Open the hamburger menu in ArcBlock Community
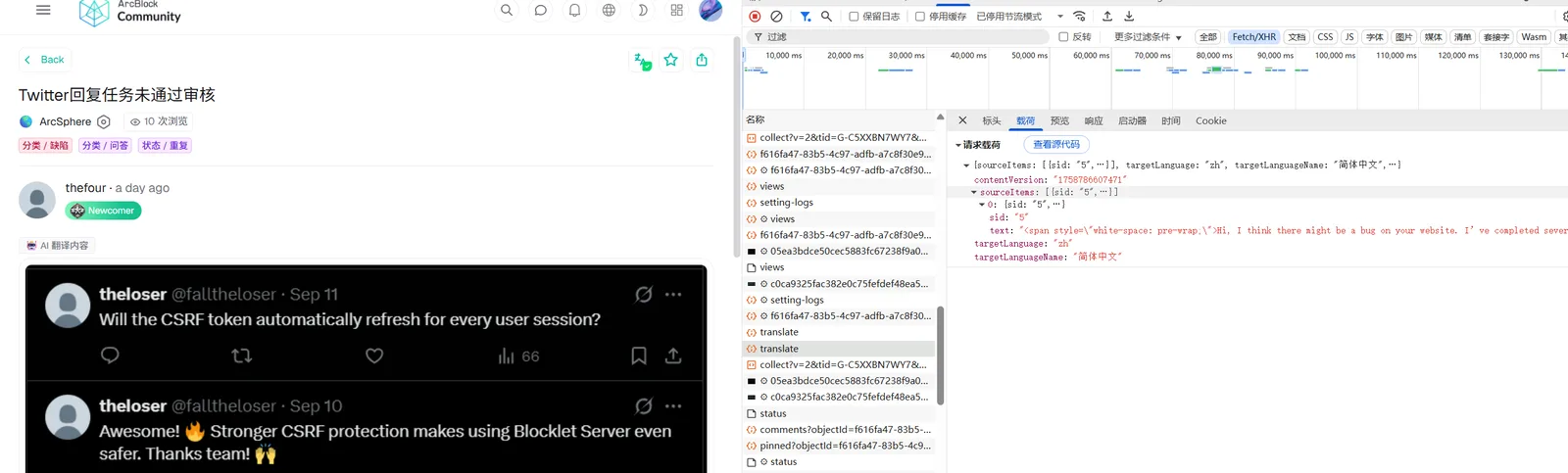The width and height of the screenshot is (1568, 473). click(x=43, y=10)
